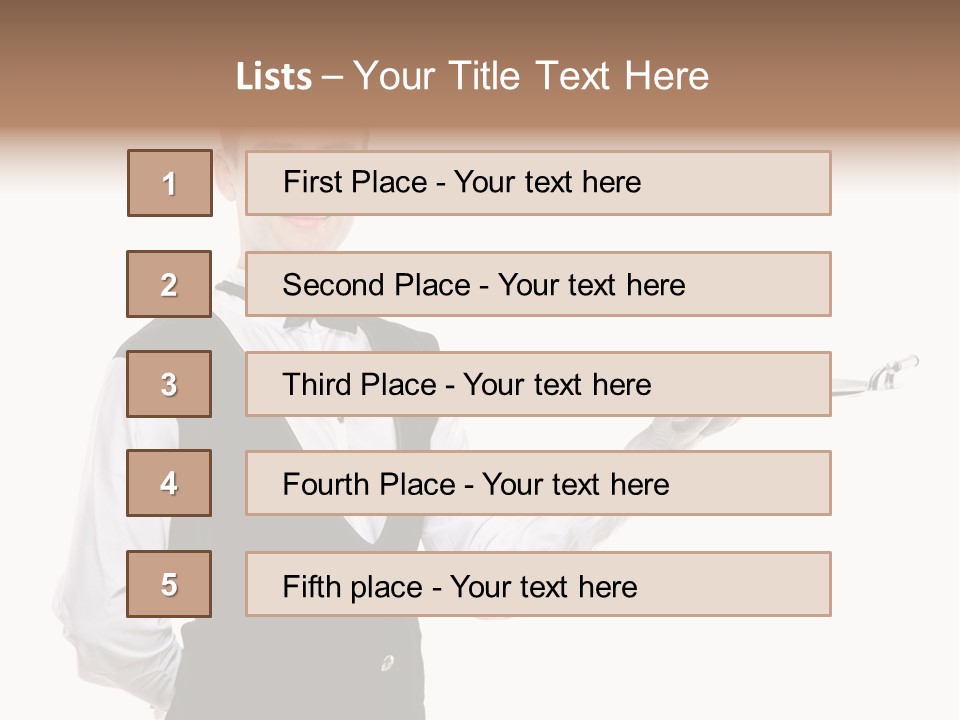Select the "Your Title Text Here" title text

531,76
